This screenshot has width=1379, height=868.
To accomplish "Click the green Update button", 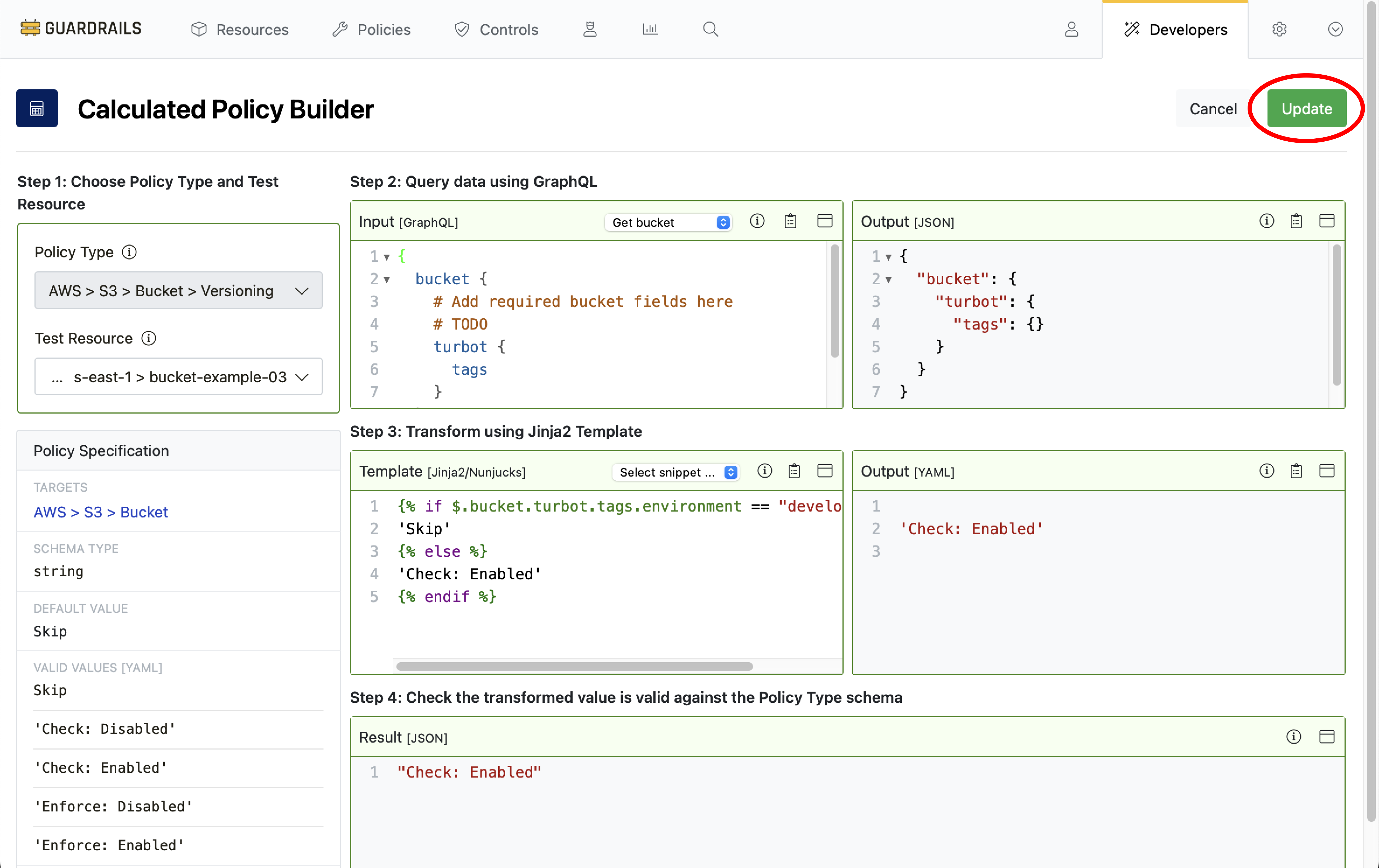I will [1306, 108].
